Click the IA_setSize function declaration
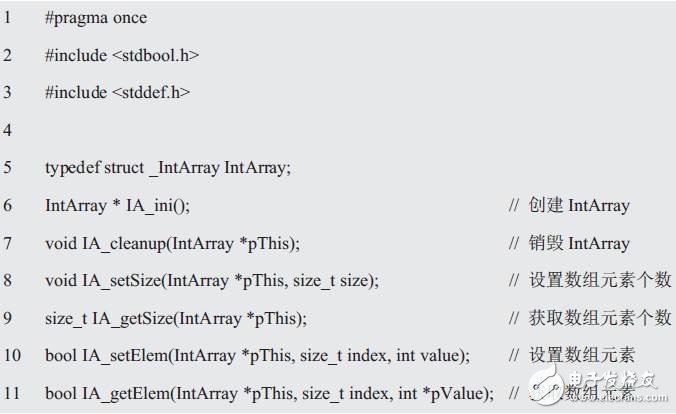The image size is (676, 414). tap(212, 281)
